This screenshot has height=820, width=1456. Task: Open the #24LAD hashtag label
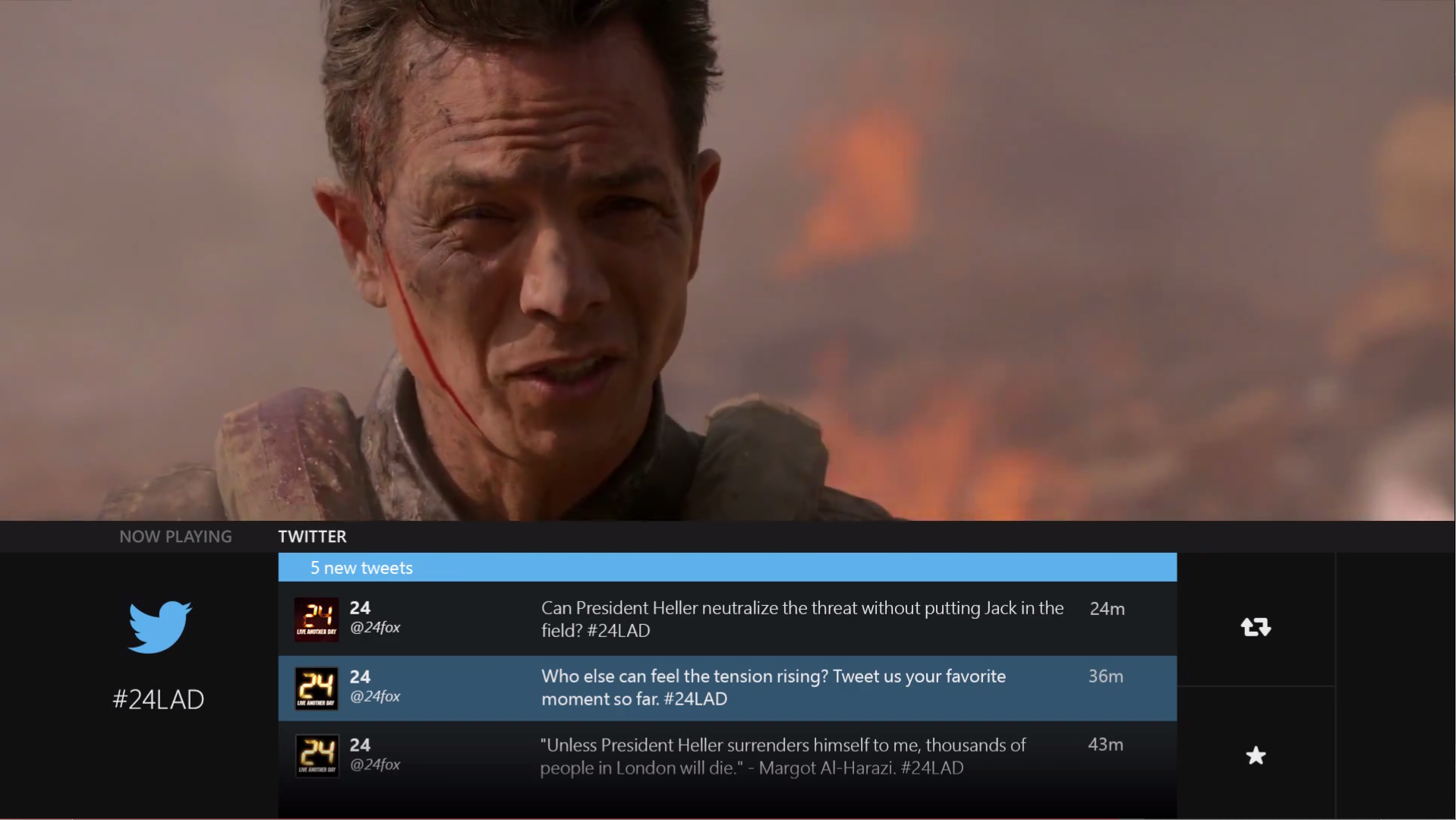(159, 699)
